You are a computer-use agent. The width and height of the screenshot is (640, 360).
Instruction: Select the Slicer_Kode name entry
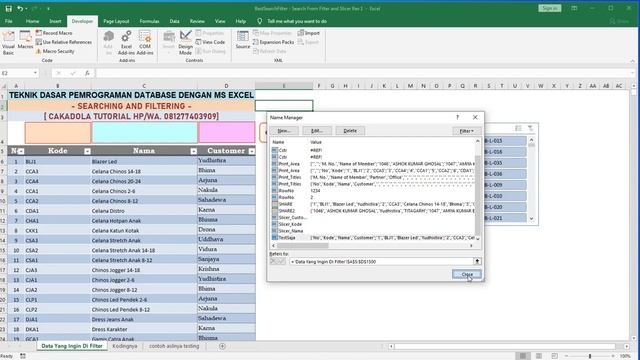(x=373, y=224)
